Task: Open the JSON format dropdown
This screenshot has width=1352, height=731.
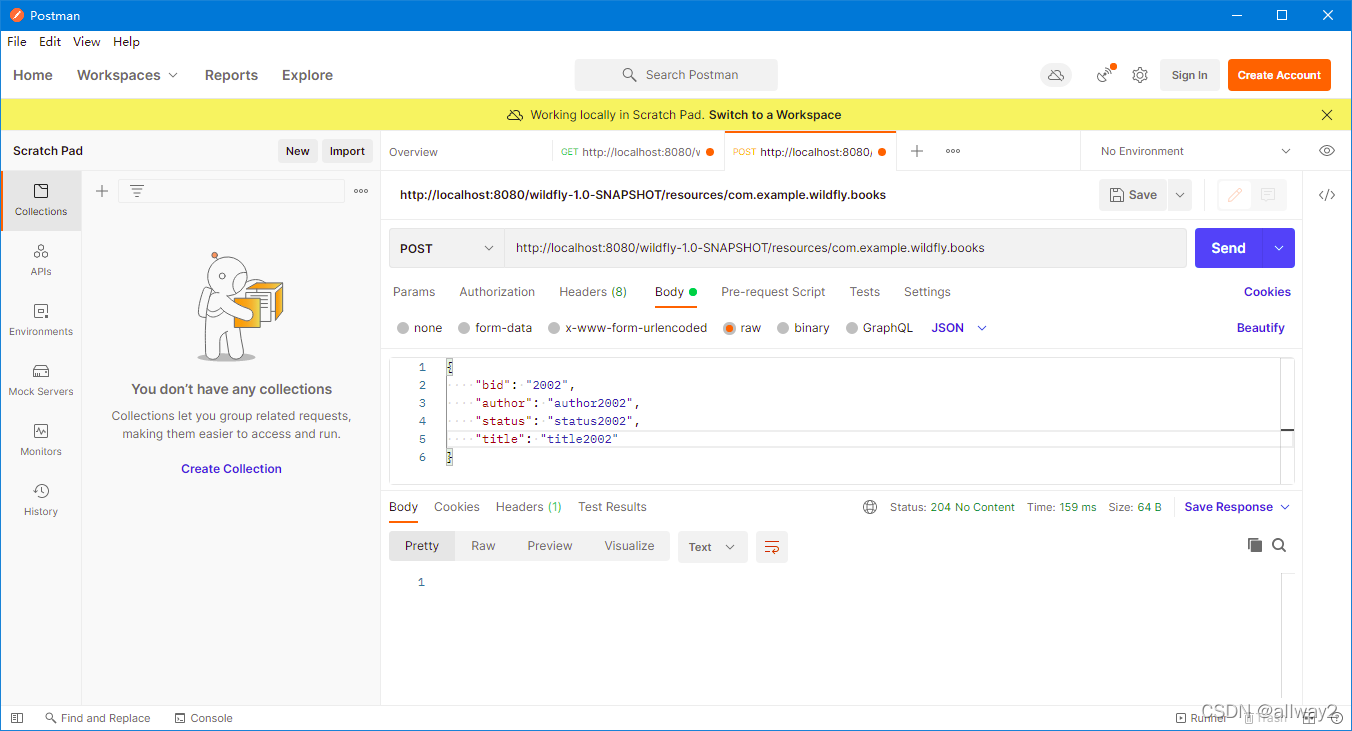Action: coord(959,328)
